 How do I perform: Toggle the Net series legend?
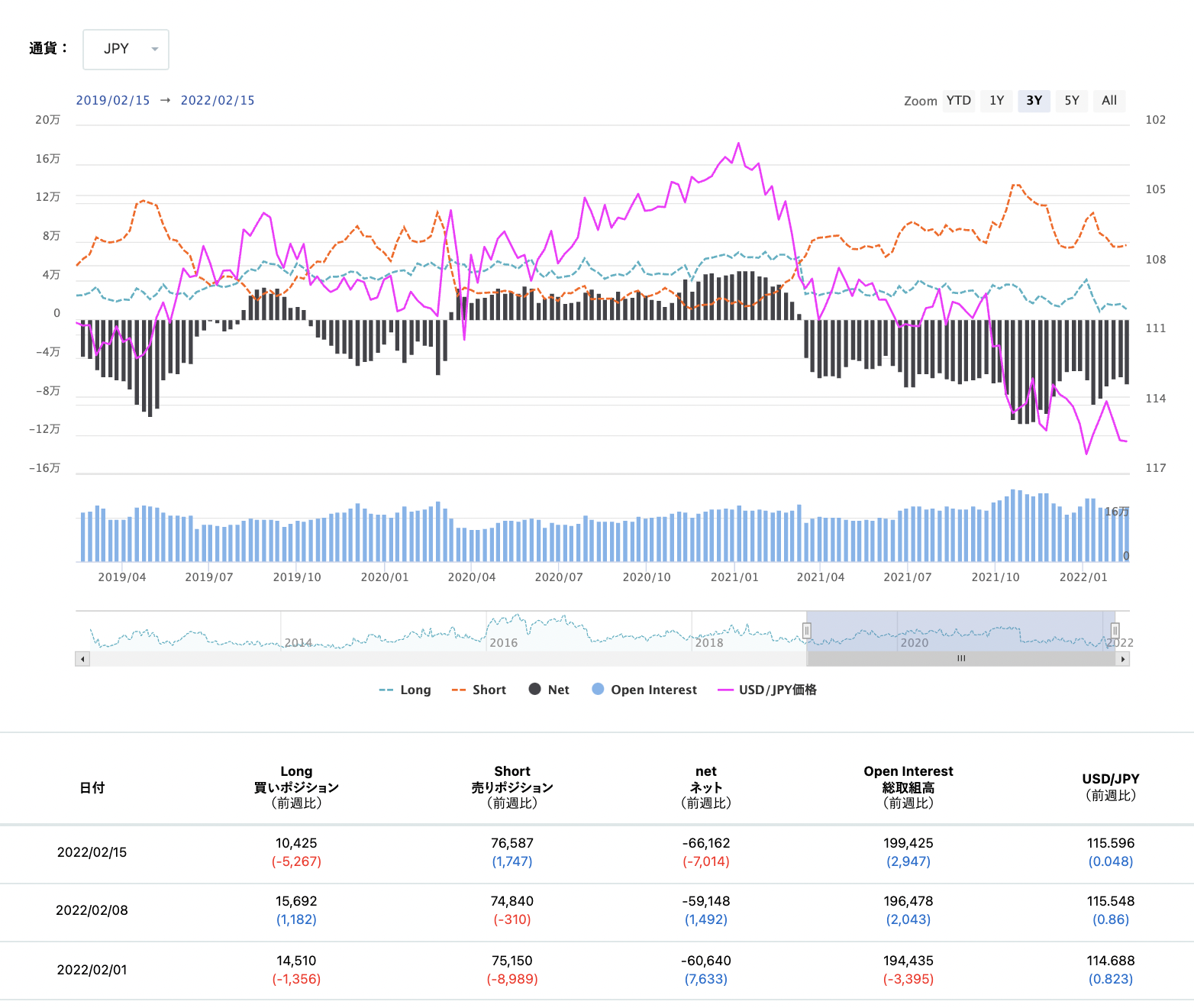549,690
